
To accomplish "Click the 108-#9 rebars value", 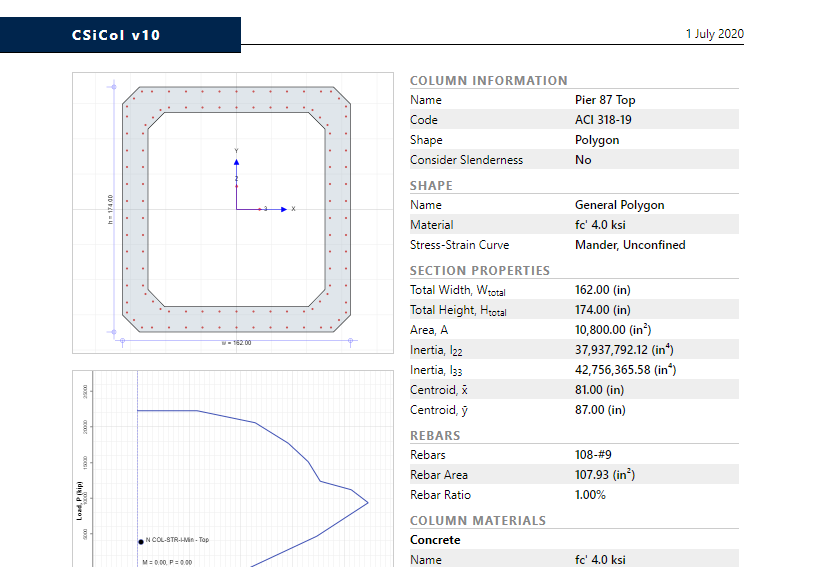I will point(594,455).
